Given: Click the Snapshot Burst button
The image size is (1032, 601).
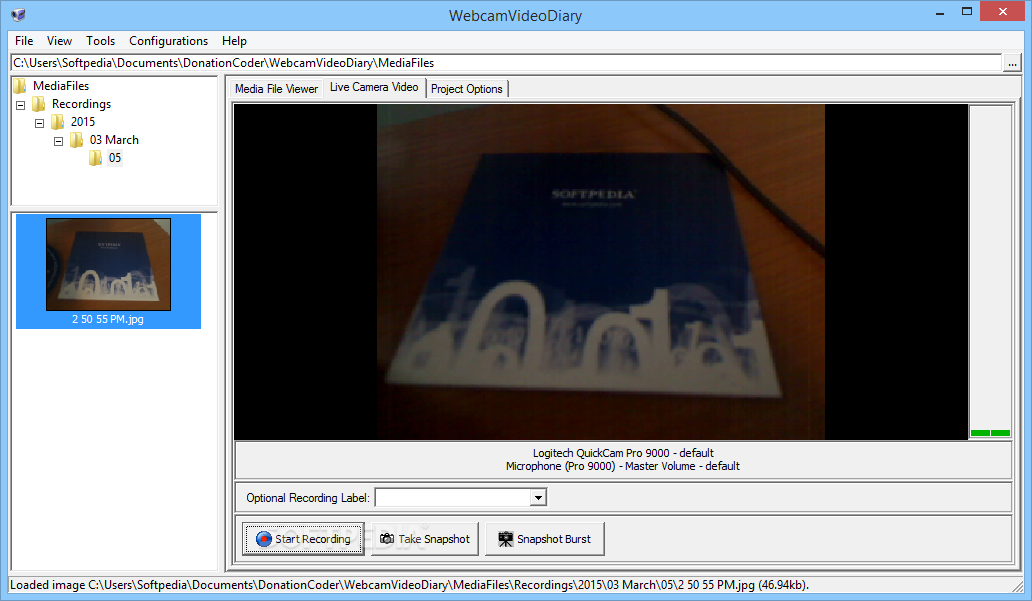Looking at the screenshot, I should tap(545, 539).
